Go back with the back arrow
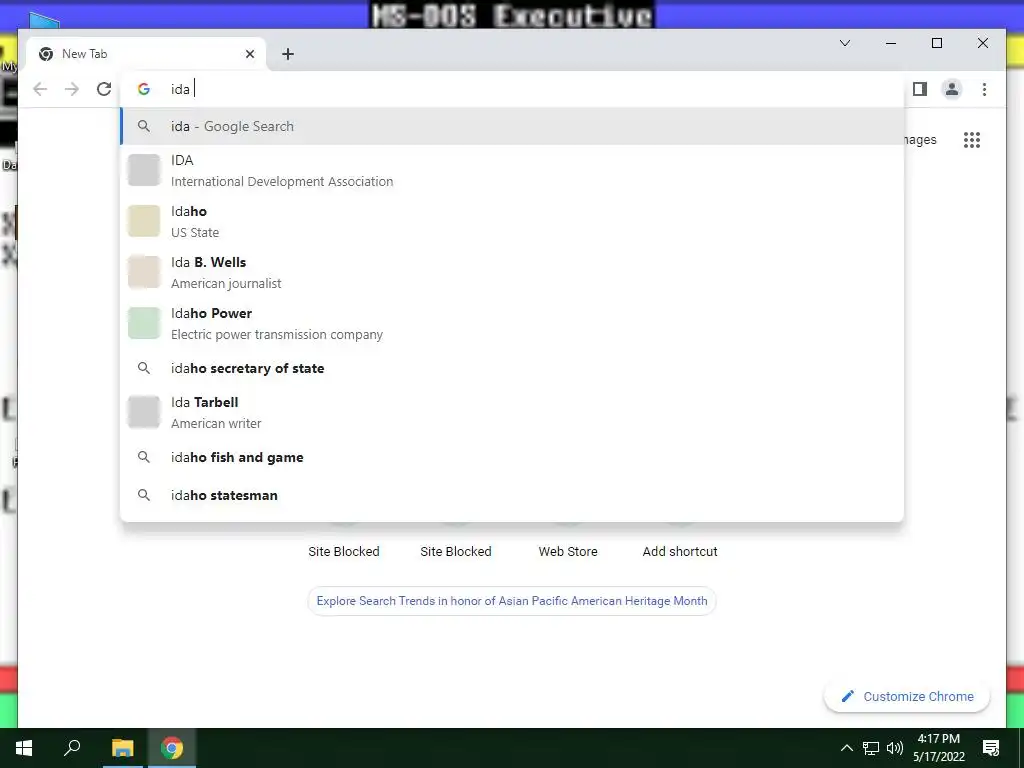The width and height of the screenshot is (1024, 768). (40, 89)
